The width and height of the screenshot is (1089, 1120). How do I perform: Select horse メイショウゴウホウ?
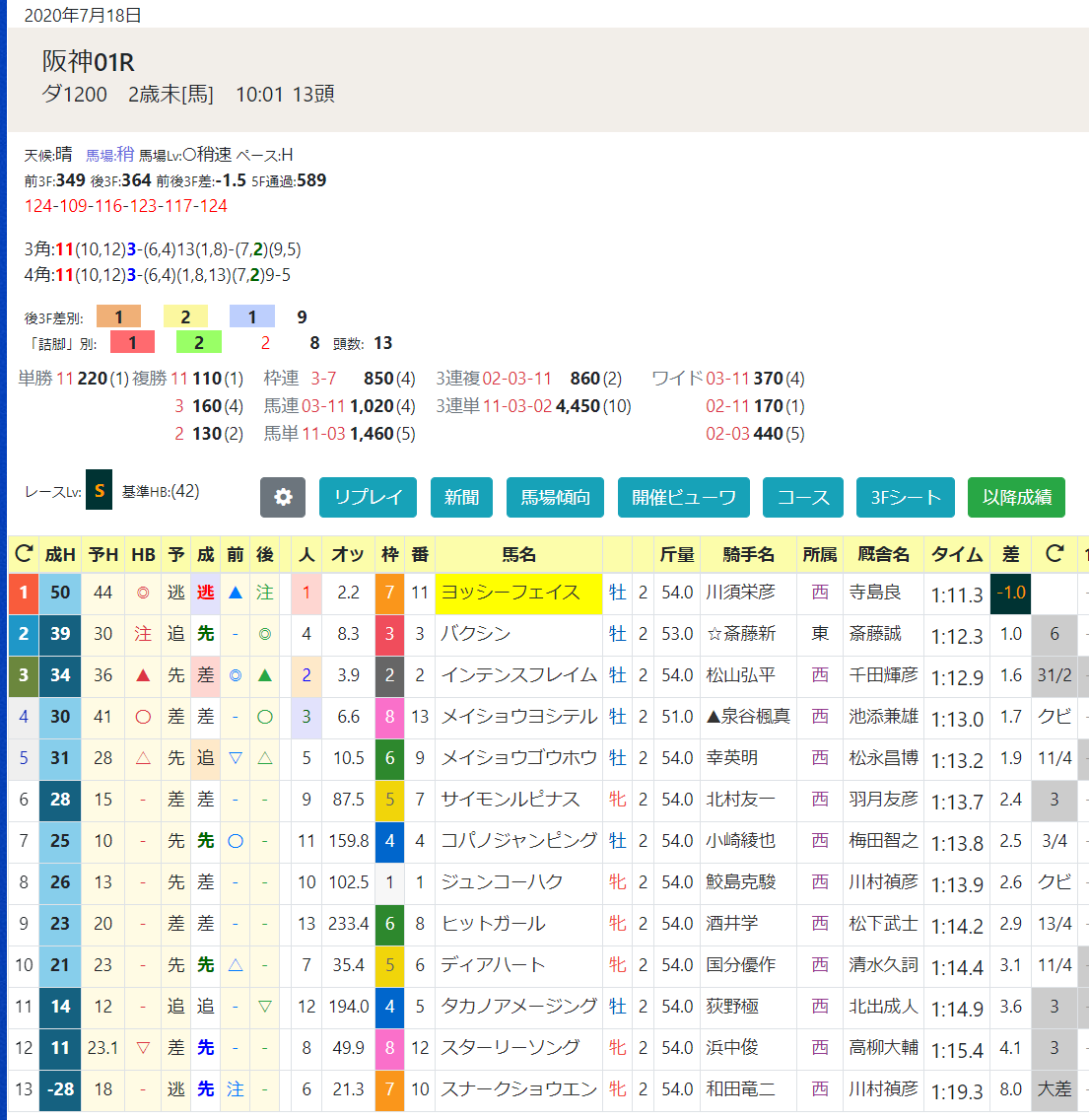pyautogui.click(x=518, y=758)
